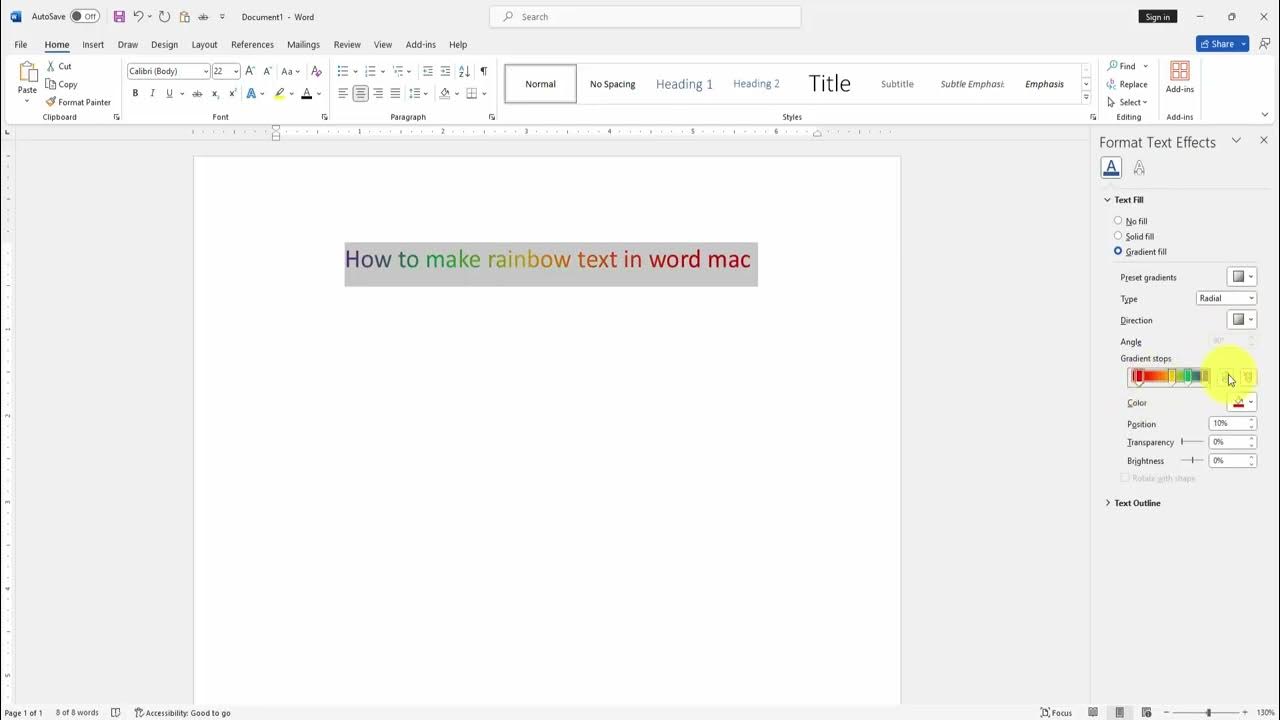
Task: Apply strikethrough formatting
Action: pyautogui.click(x=197, y=93)
